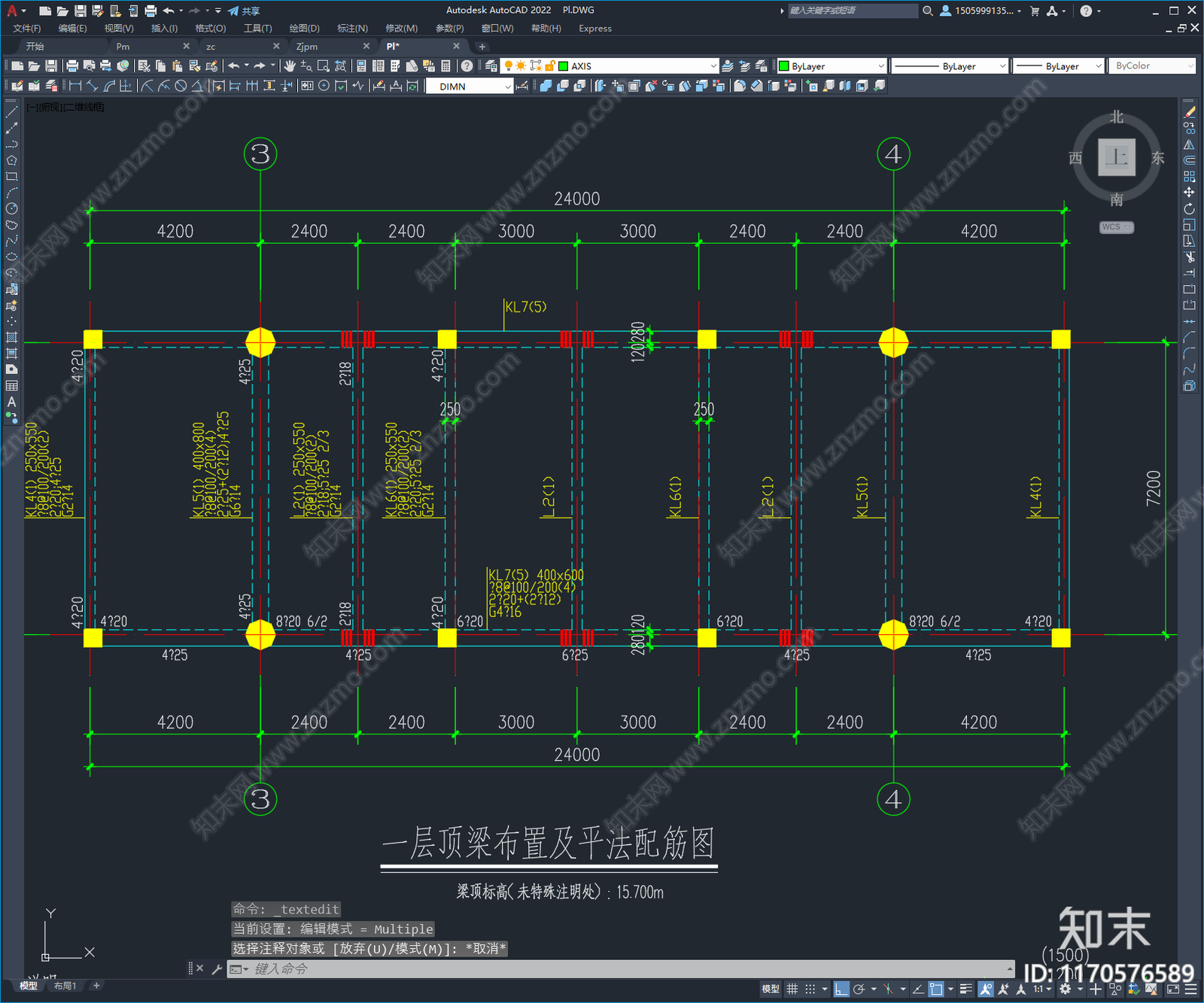Toggle Object Snap Tracking in status bar
This screenshot has width=1204, height=1003.
(x=918, y=989)
